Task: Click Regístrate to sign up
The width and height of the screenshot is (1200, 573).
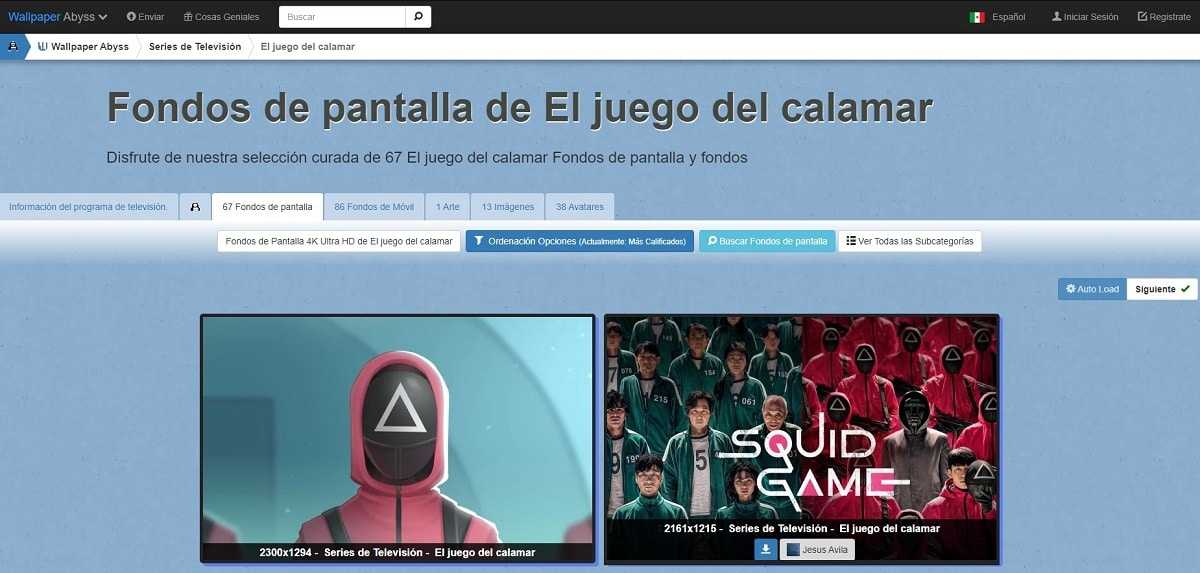Action: pyautogui.click(x=1164, y=17)
